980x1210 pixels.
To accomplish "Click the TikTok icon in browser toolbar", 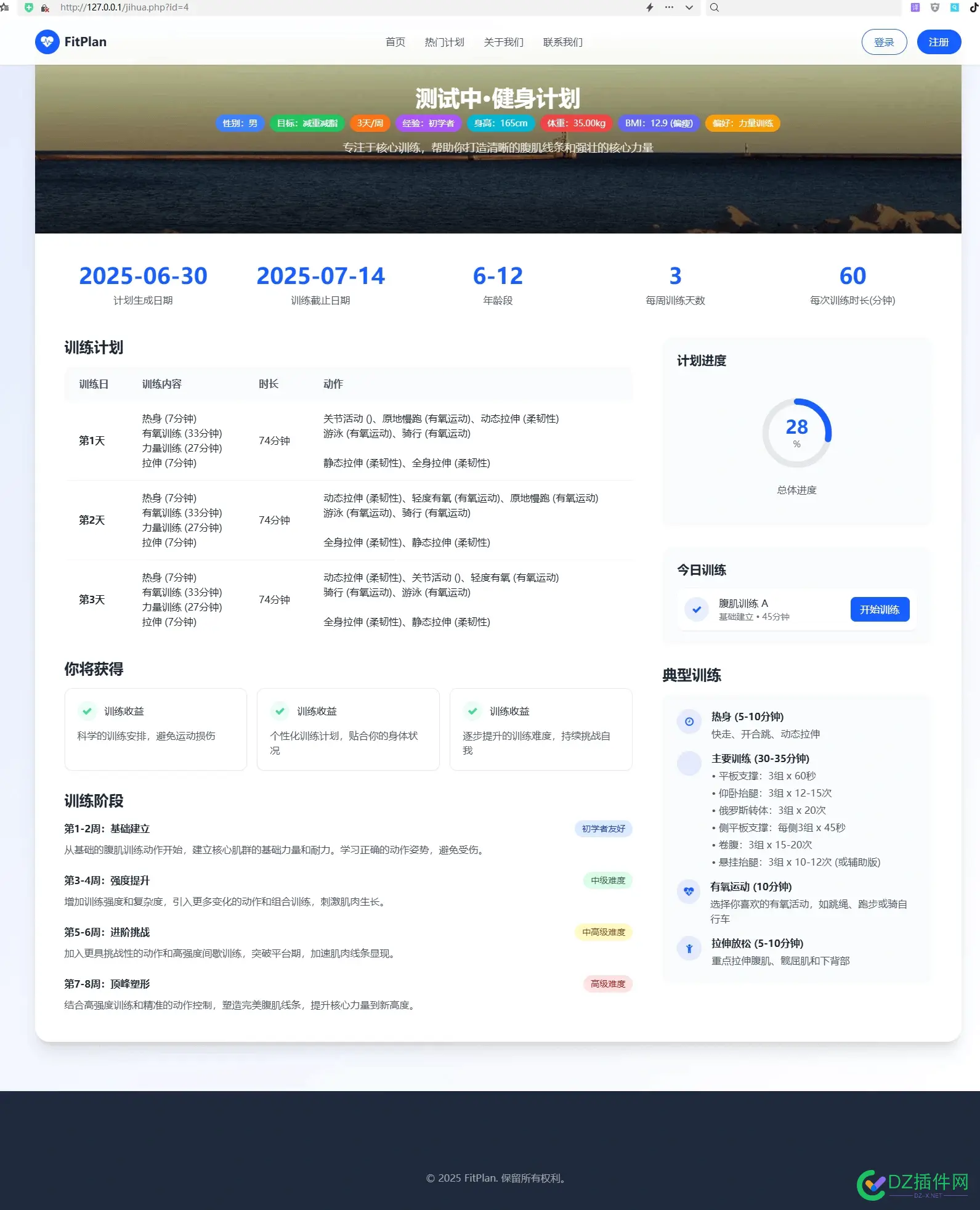I will tap(974, 7).
